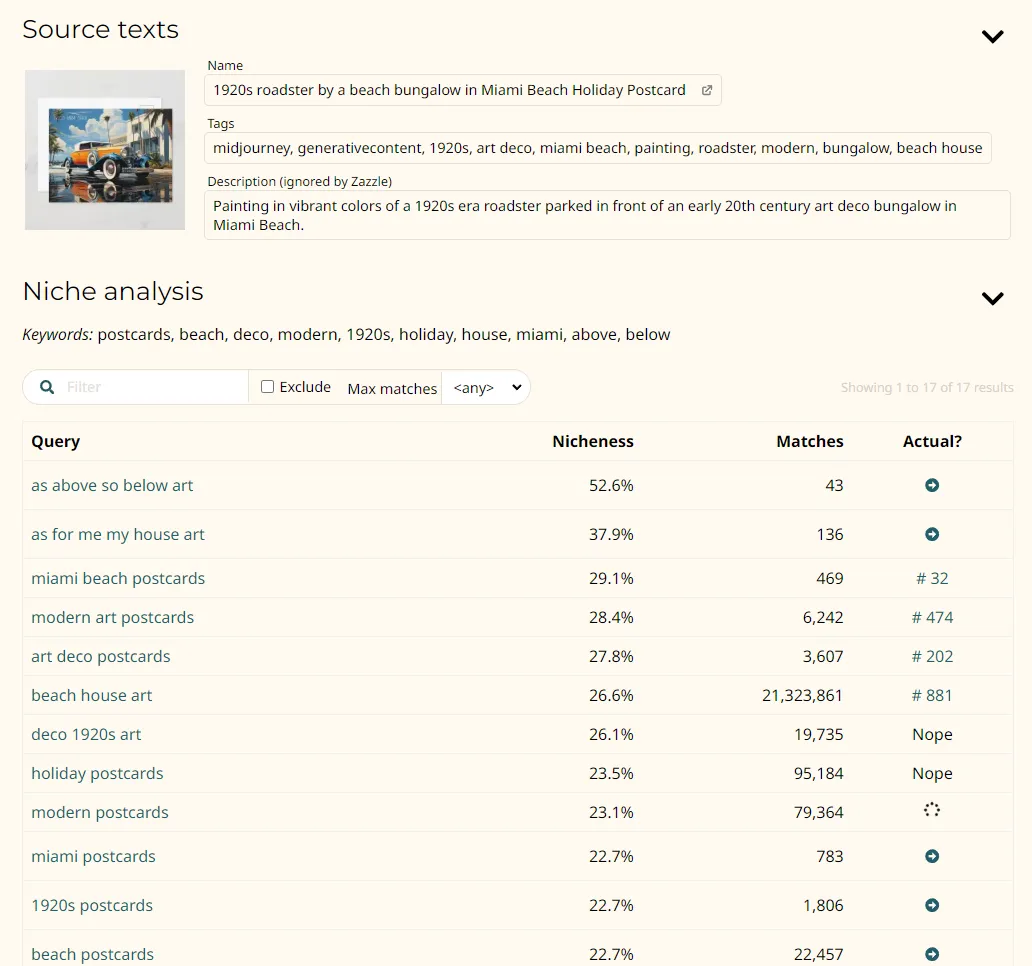Click arrow icon in '1920s postcards' row

[932, 905]
